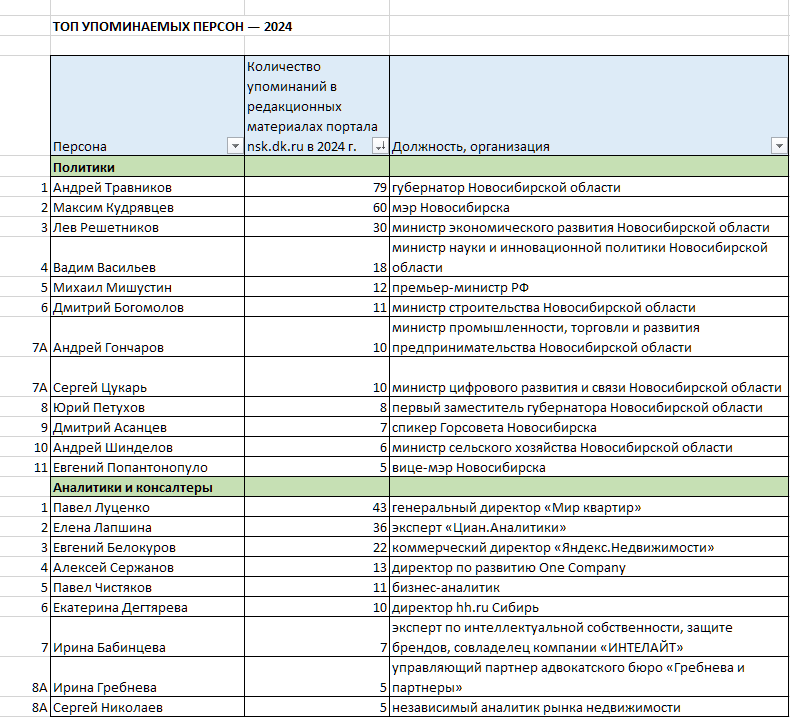Screen dimensions: 790x717
Task: Open the Должность, организация filter dropdown
Action: [779, 146]
